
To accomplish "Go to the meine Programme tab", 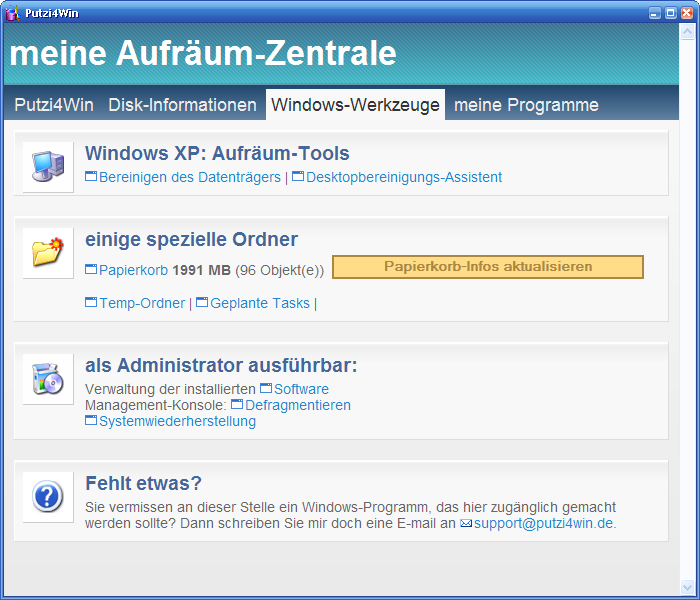I will pos(526,105).
